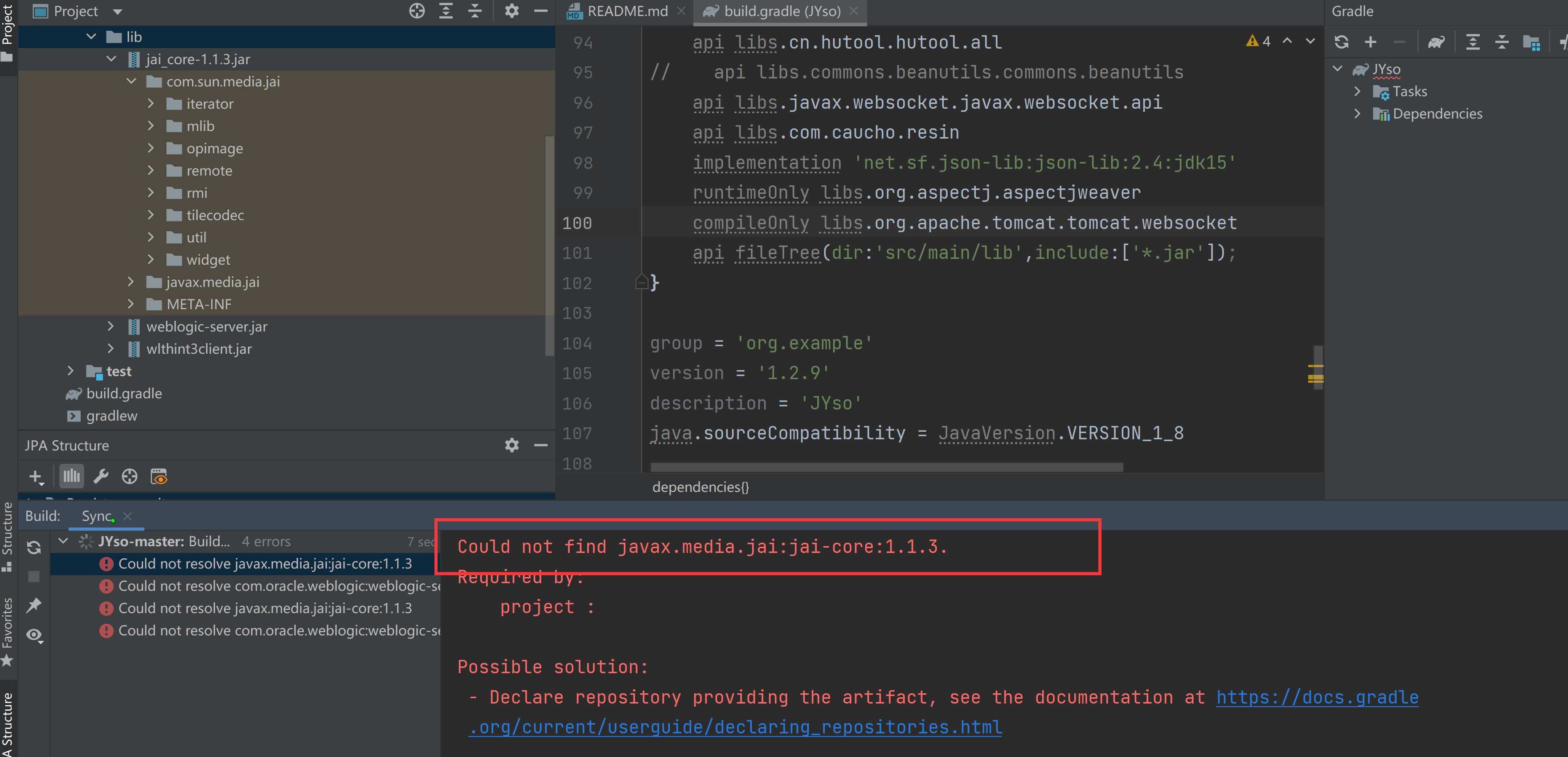This screenshot has width=1568, height=757.
Task: Collapse all in Gradle panel
Action: click(1502, 42)
